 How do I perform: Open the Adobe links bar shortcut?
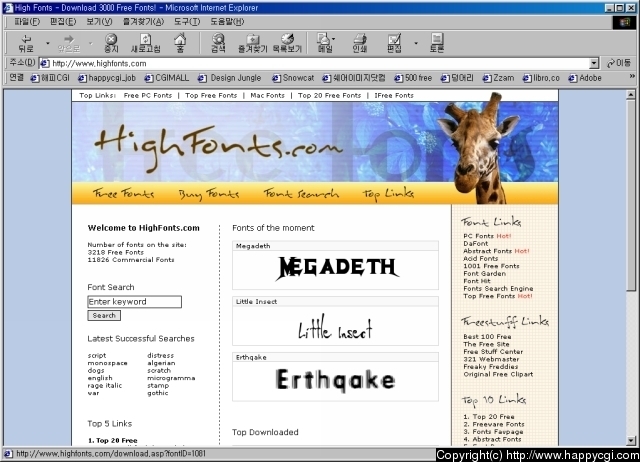tap(585, 78)
